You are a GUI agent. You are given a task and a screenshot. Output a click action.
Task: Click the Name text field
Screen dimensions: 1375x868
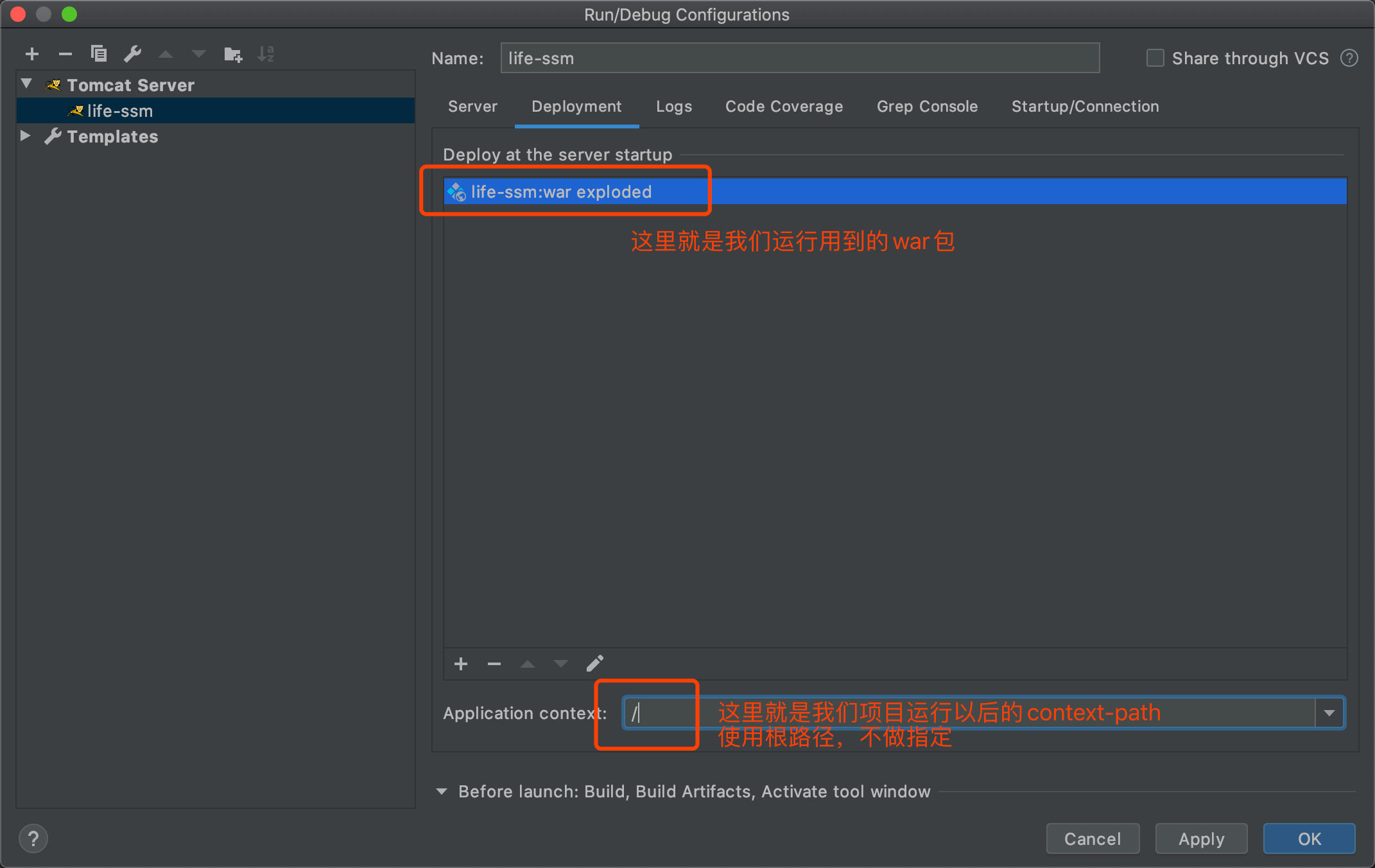click(x=799, y=58)
